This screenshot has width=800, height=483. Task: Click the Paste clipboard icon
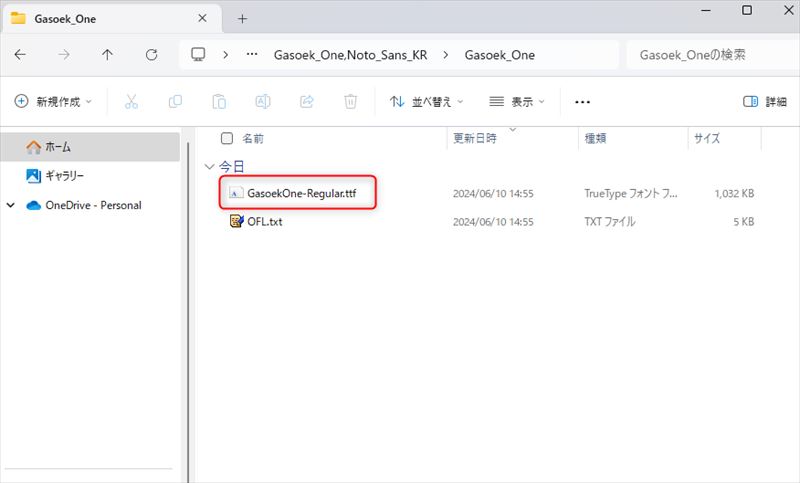click(219, 102)
